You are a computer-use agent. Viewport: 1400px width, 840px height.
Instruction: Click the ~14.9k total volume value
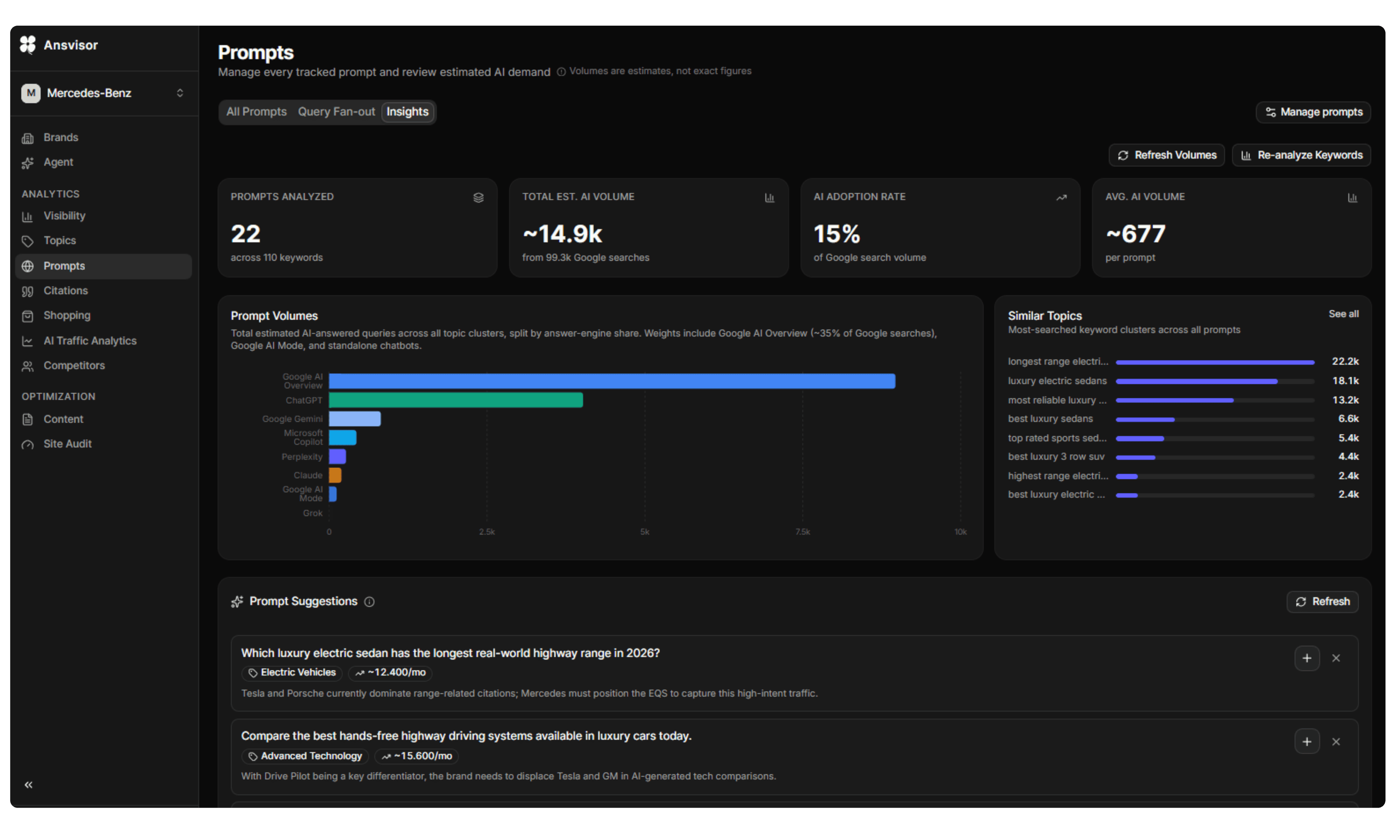tap(562, 234)
